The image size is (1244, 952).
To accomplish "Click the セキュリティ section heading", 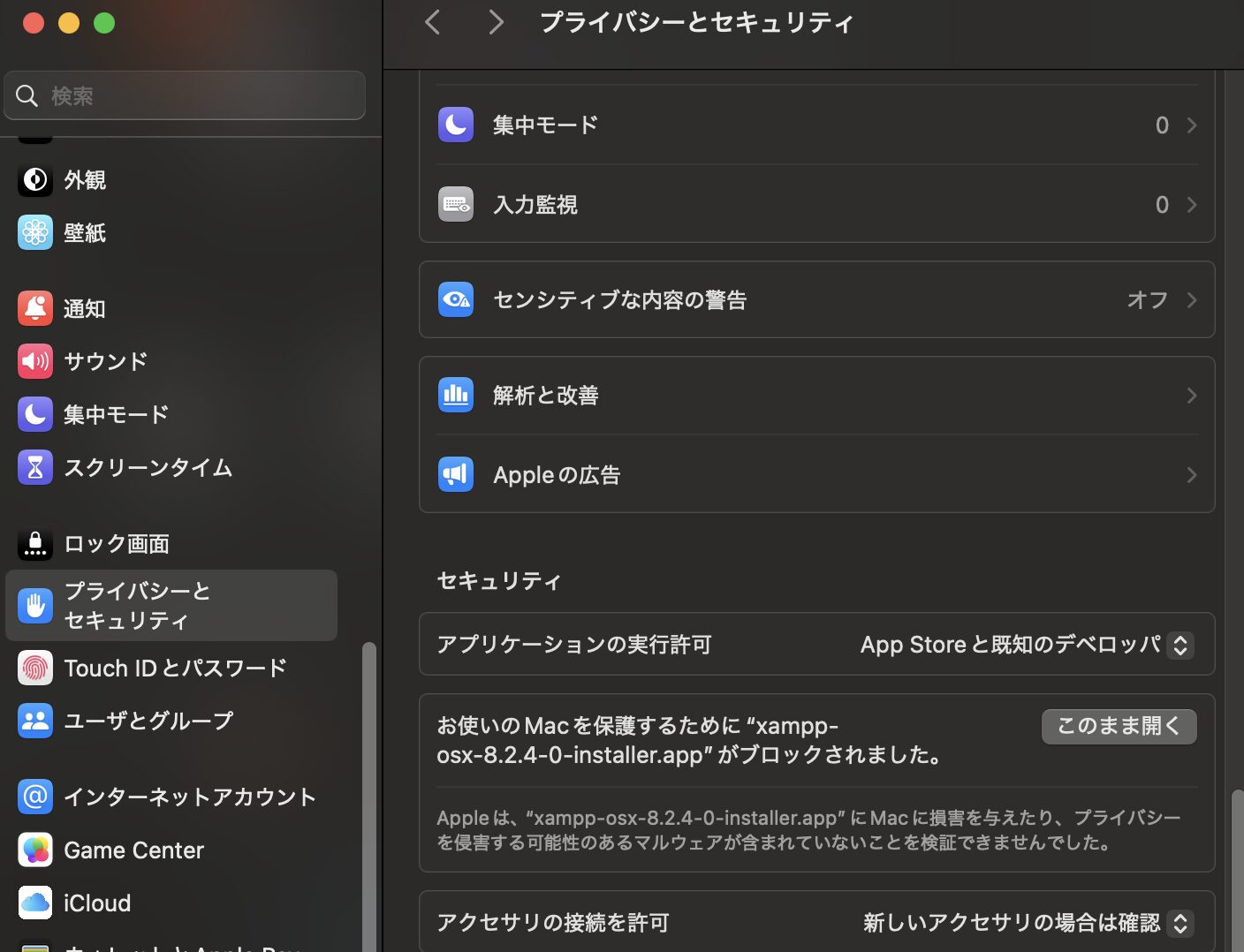I will coord(499,581).
